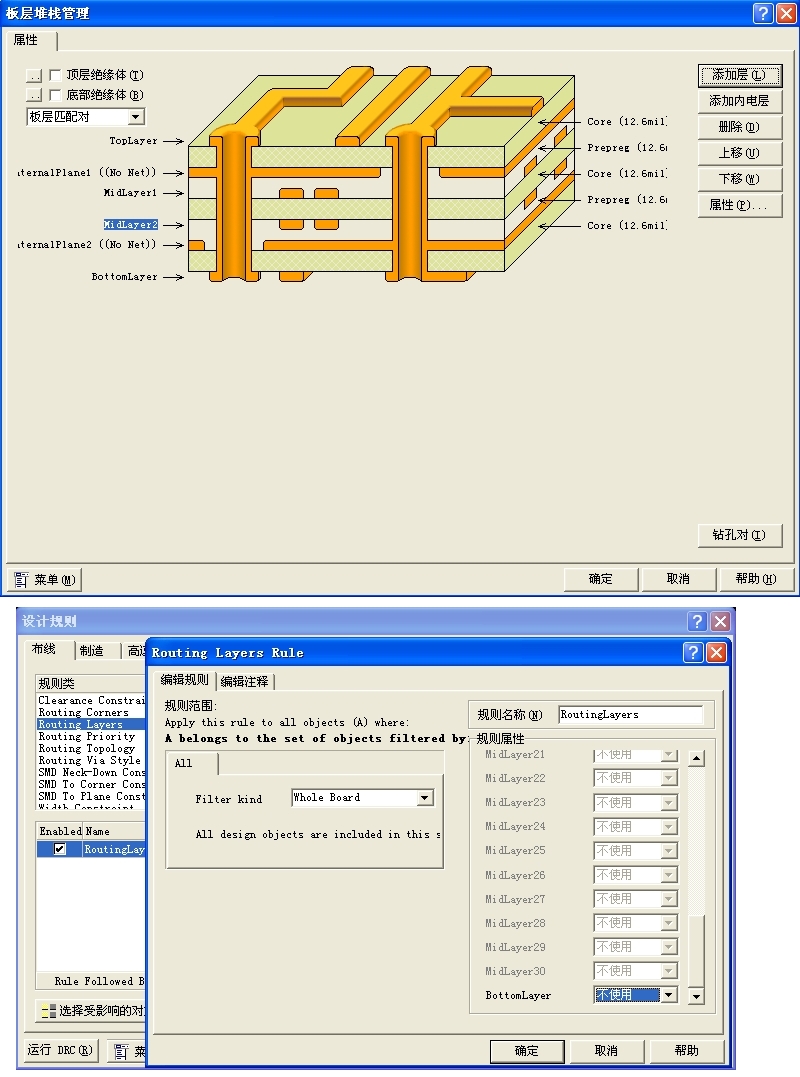Select Routing Topology rule class
This screenshot has height=1077, width=800.
91,748
